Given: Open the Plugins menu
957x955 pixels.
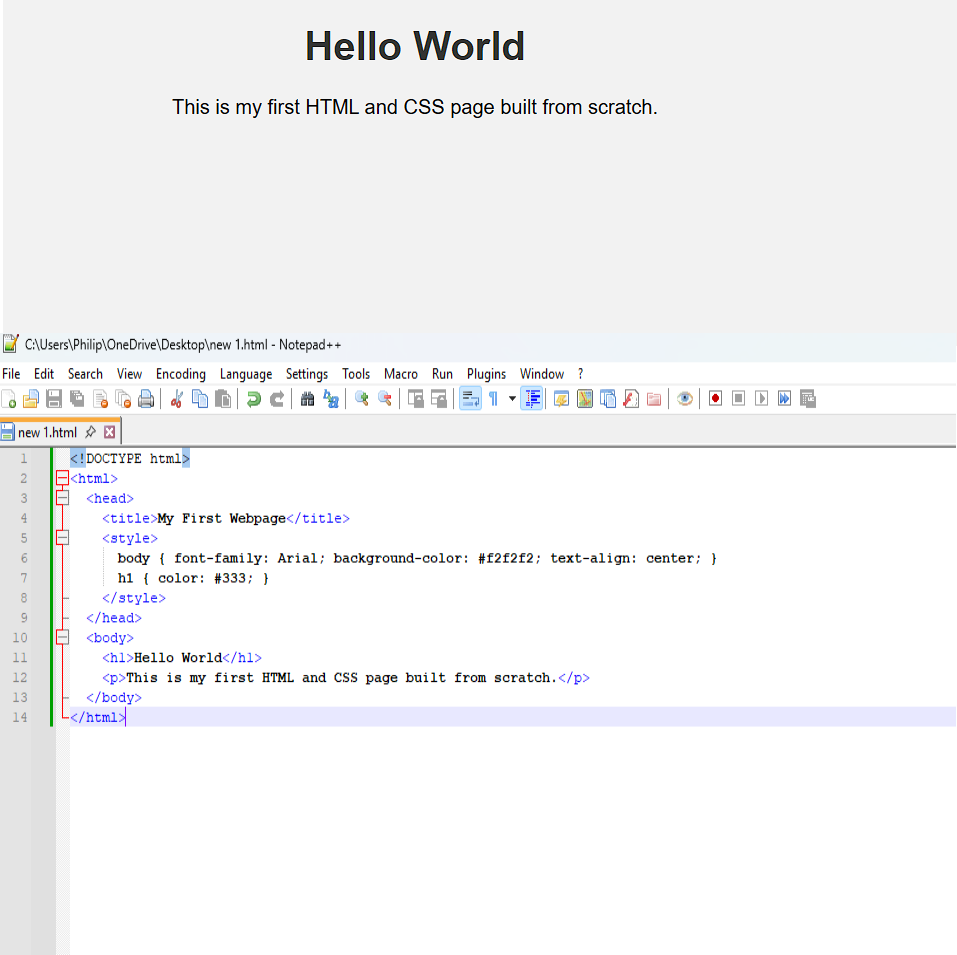Looking at the screenshot, I should click(x=486, y=374).
